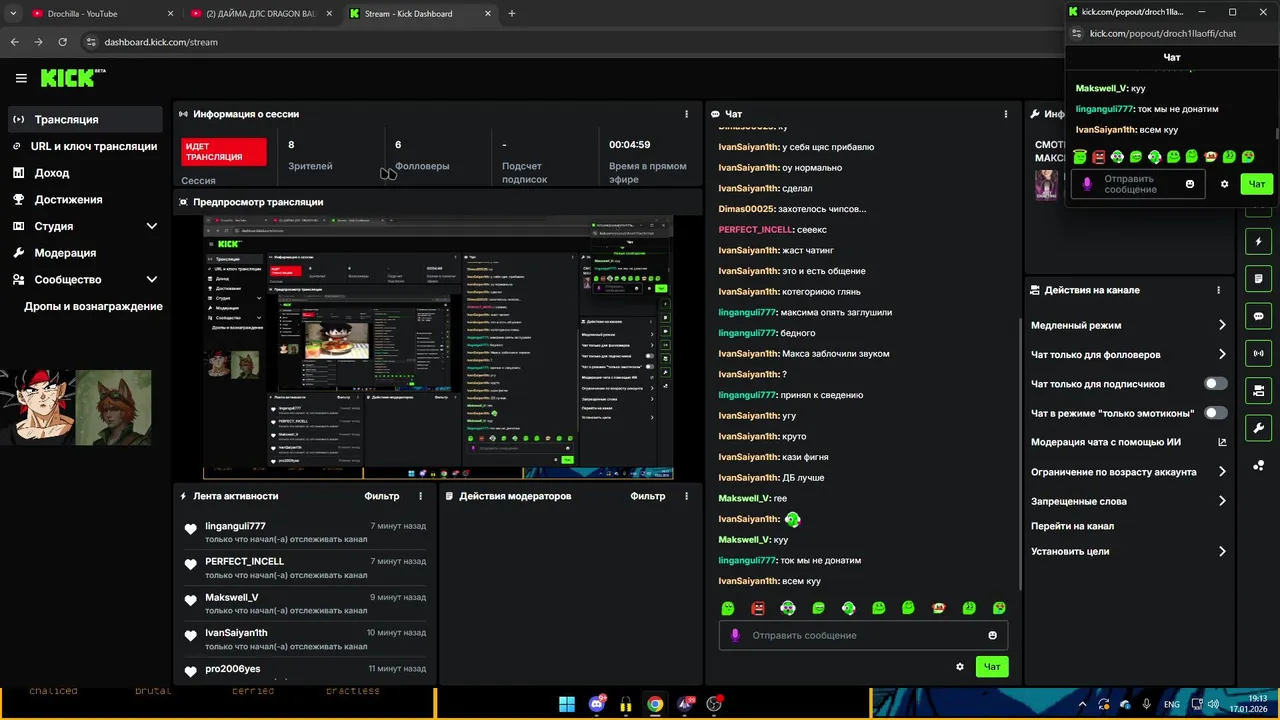Viewport: 1280px width, 720px height.
Task: Open account age restriction chevron
Action: pos(1222,472)
